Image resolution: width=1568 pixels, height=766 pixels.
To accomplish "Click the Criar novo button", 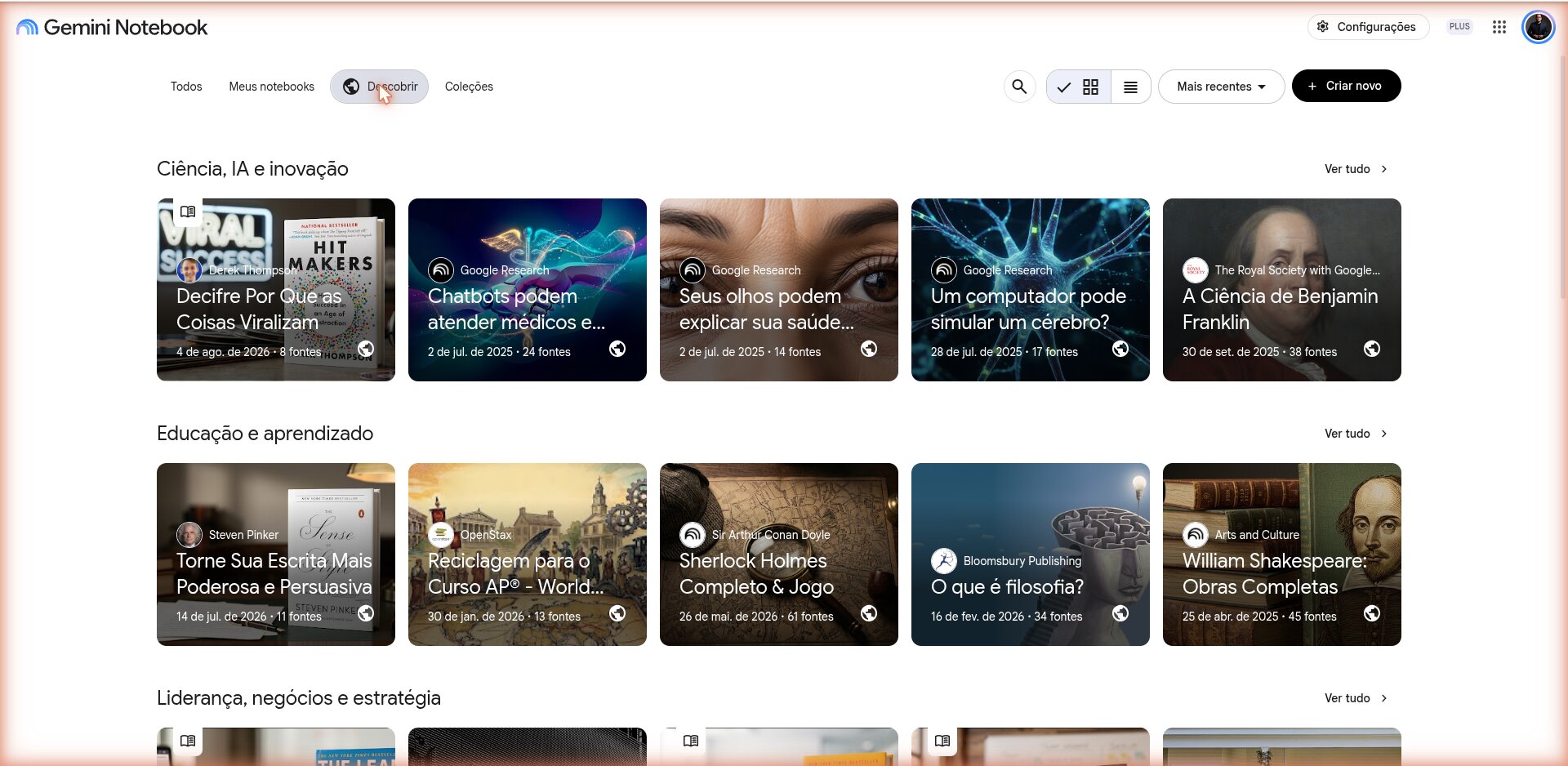I will 1346,86.
